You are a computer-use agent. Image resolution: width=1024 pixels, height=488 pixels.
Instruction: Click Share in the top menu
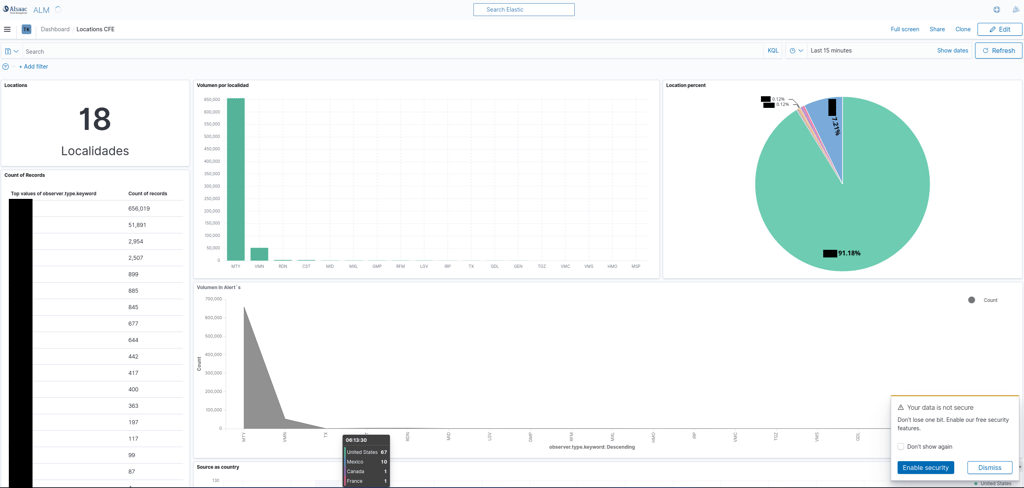click(x=937, y=29)
